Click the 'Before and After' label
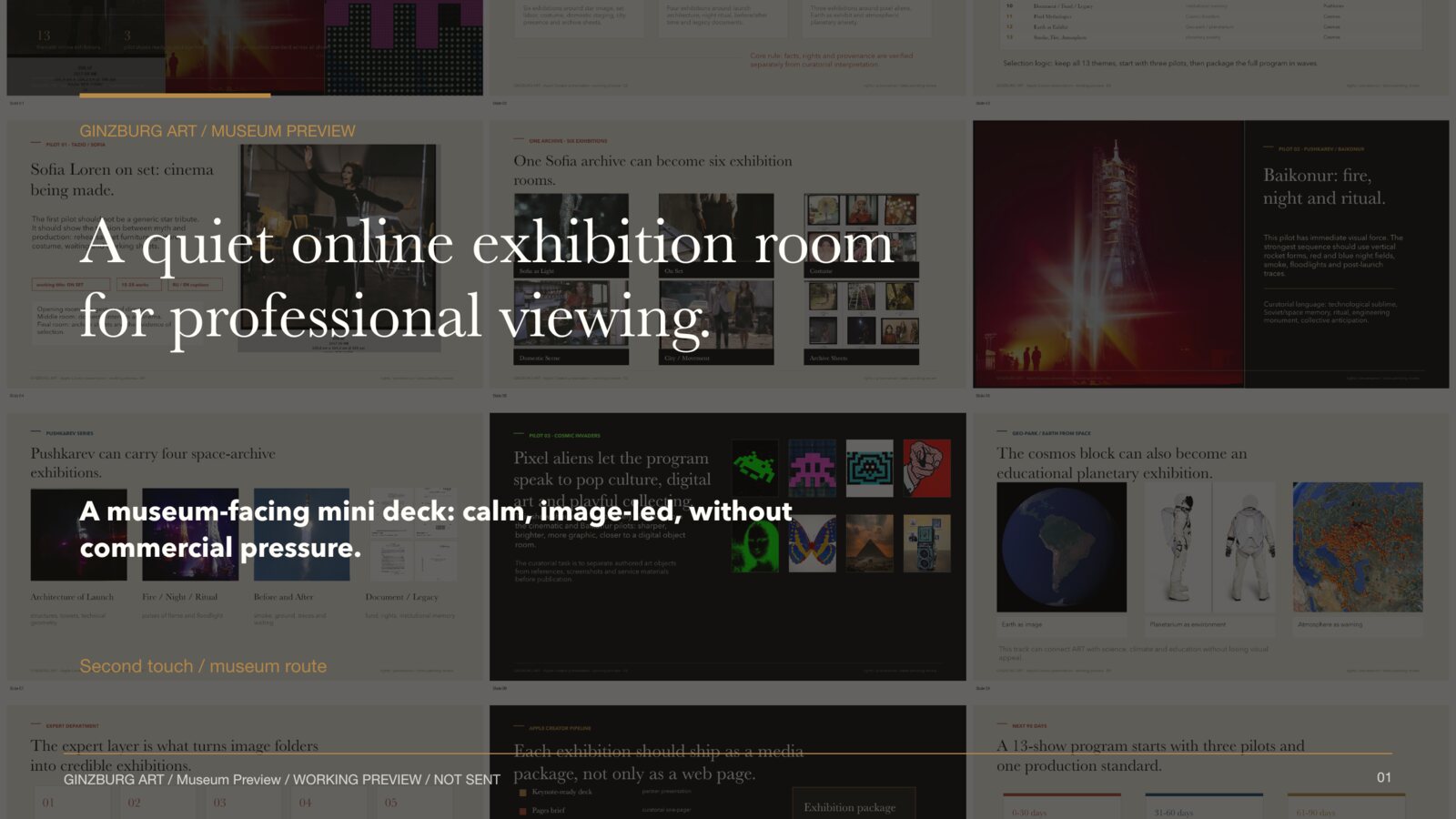The height and width of the screenshot is (819, 1456). [283, 597]
